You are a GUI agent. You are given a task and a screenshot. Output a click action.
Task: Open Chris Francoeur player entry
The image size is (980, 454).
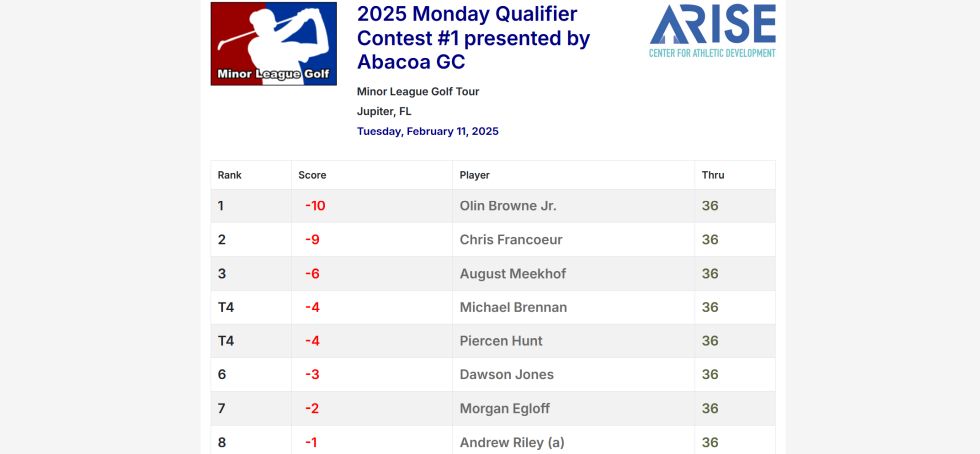pos(511,240)
